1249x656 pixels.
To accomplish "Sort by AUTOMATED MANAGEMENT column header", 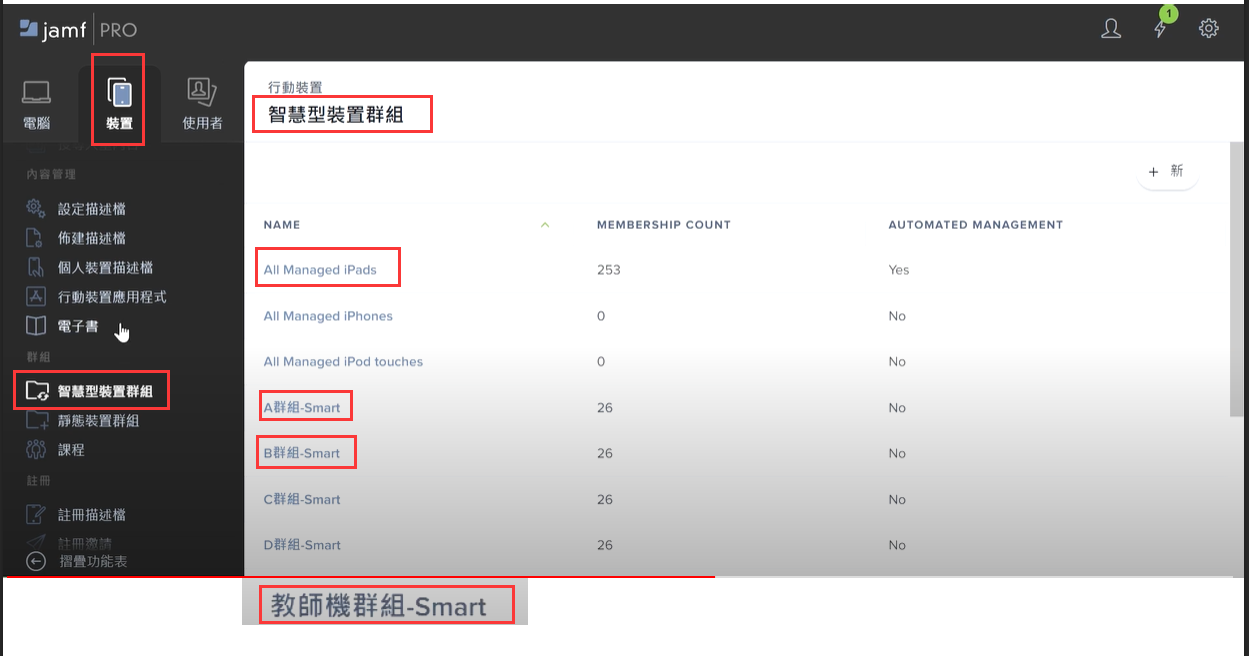I will pyautogui.click(x=976, y=225).
